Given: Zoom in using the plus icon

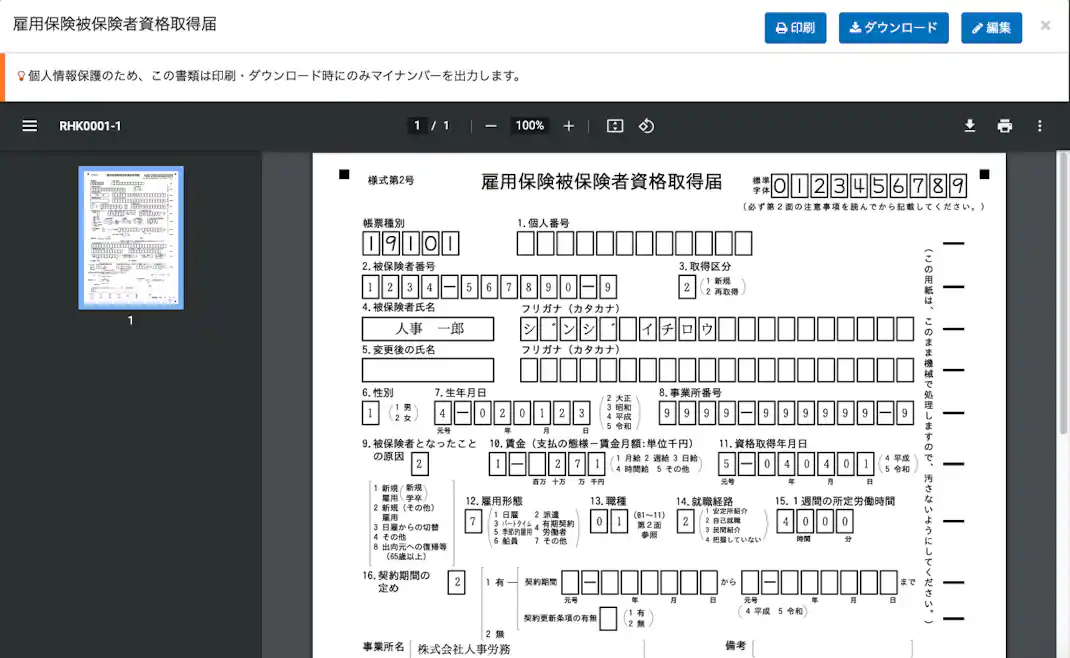Looking at the screenshot, I should tap(568, 126).
